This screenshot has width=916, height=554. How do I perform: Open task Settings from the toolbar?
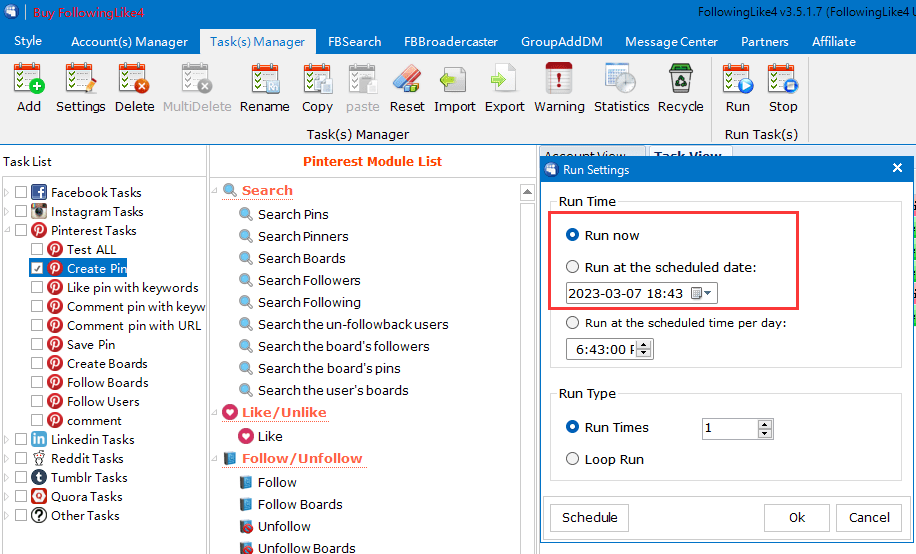click(80, 87)
